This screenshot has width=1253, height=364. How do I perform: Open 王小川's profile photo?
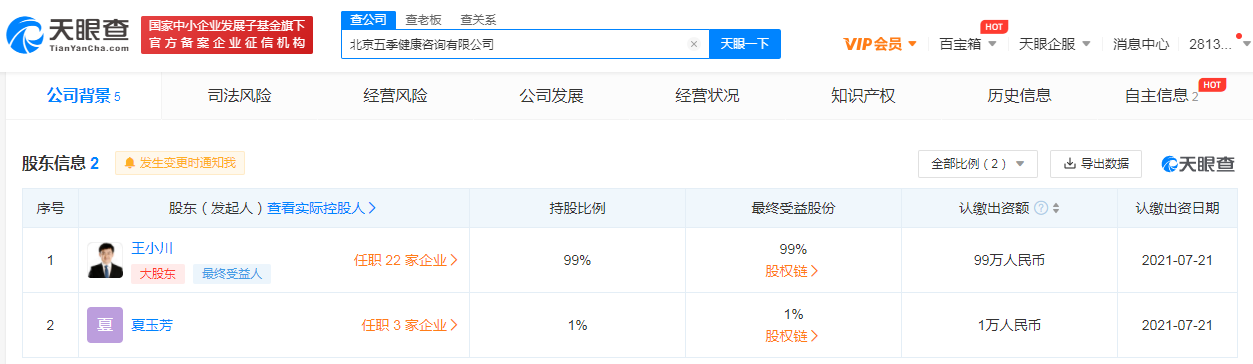point(105,260)
